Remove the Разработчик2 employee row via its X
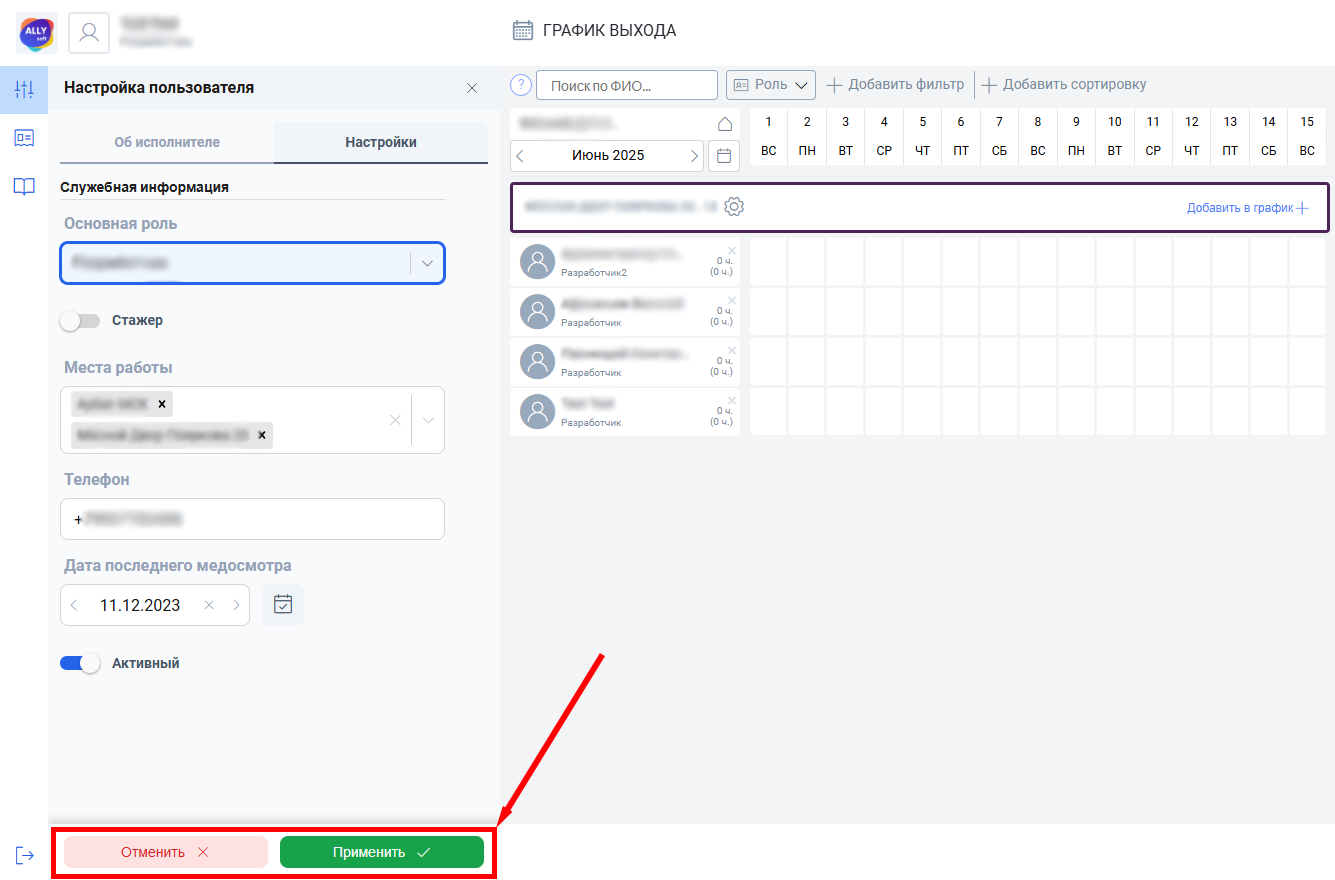The image size is (1335, 880). pos(731,250)
